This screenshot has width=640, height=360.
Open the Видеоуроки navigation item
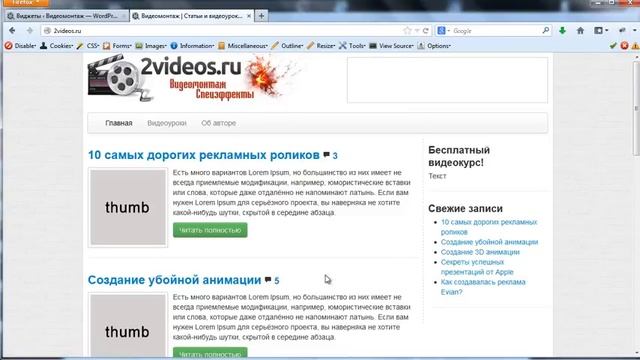[x=167, y=123]
